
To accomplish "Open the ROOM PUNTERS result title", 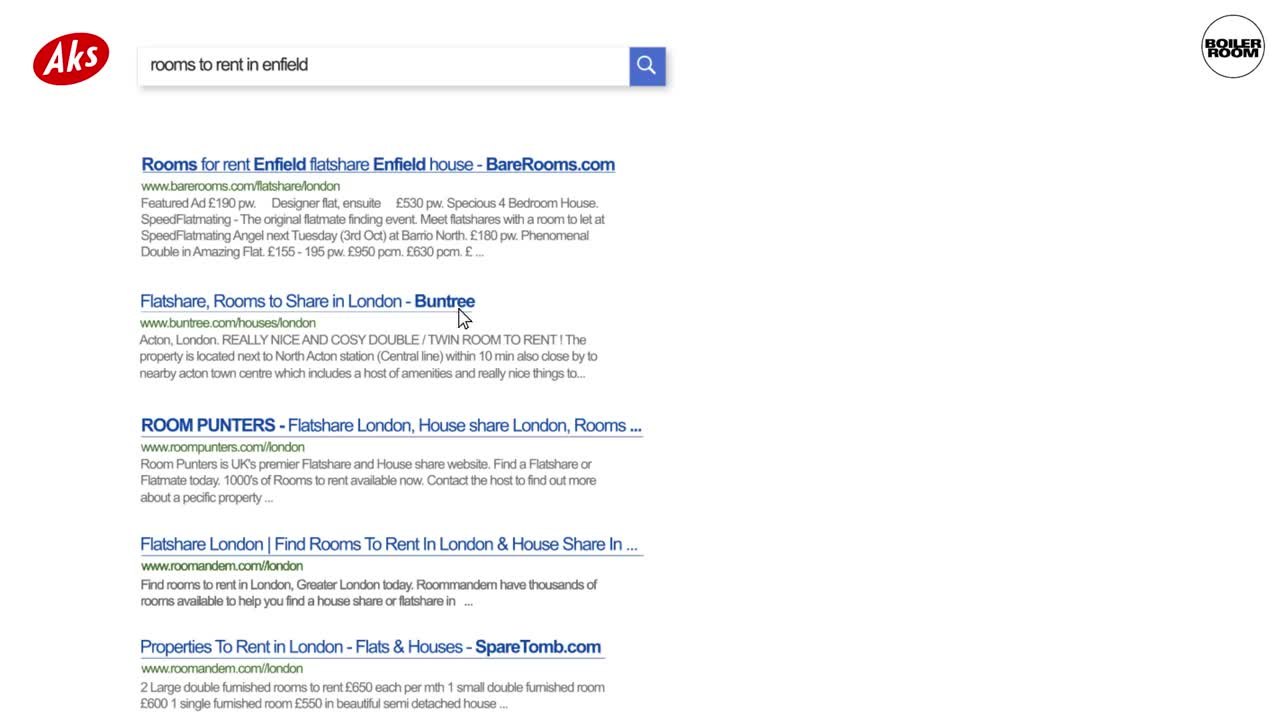I will click(391, 426).
